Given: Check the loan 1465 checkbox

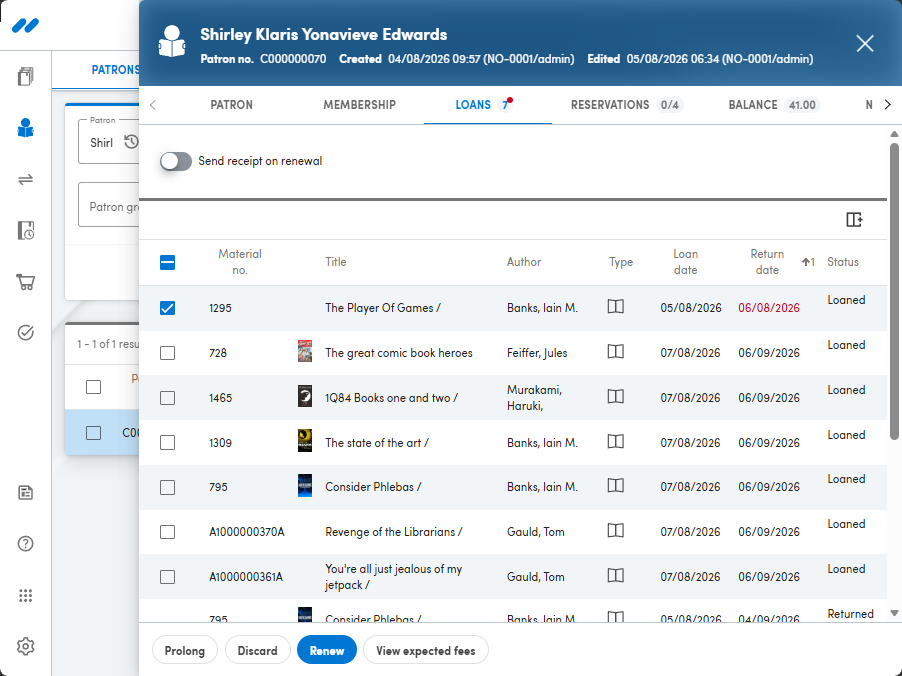Looking at the screenshot, I should 167,398.
